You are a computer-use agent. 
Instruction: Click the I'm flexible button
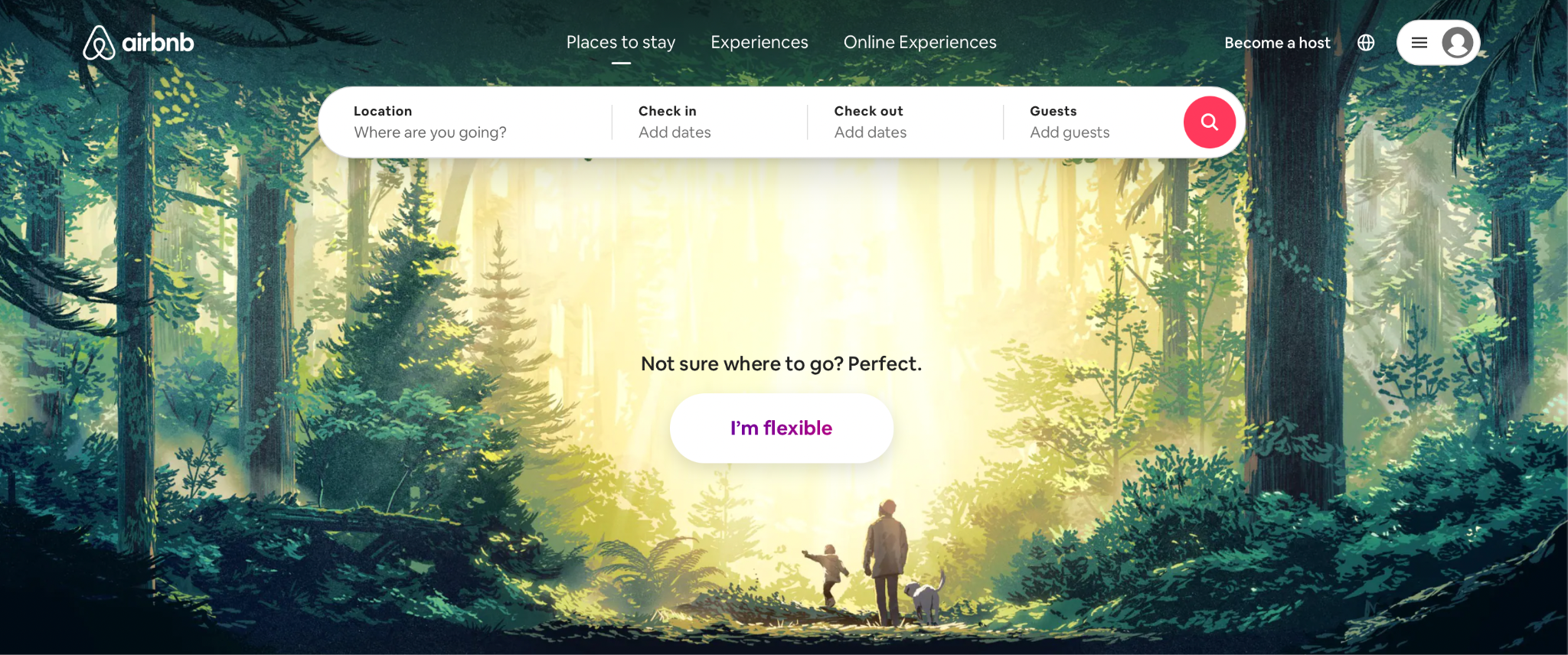pyautogui.click(x=782, y=428)
